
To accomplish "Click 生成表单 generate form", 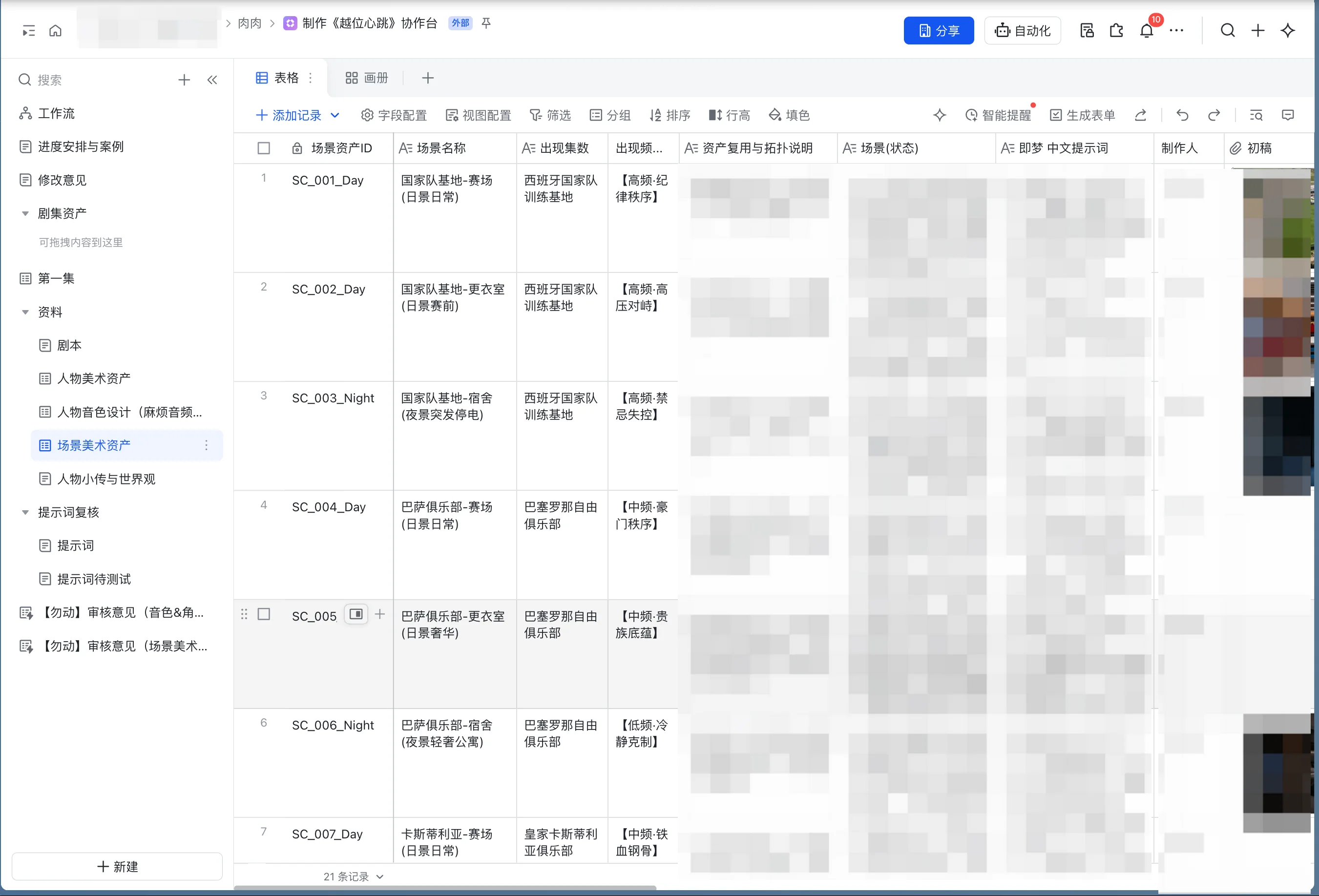I will [1082, 115].
